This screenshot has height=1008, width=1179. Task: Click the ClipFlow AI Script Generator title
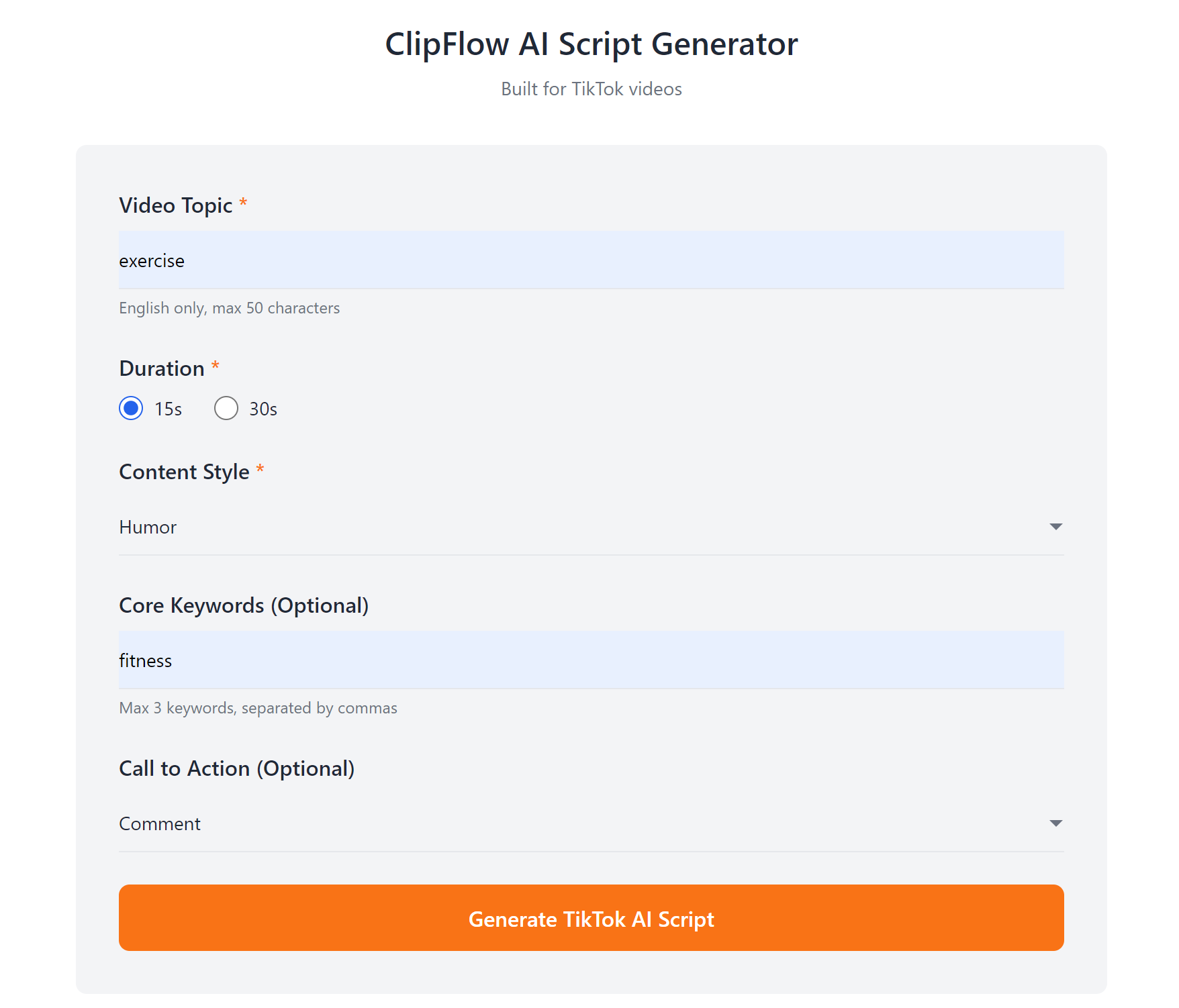pos(590,44)
